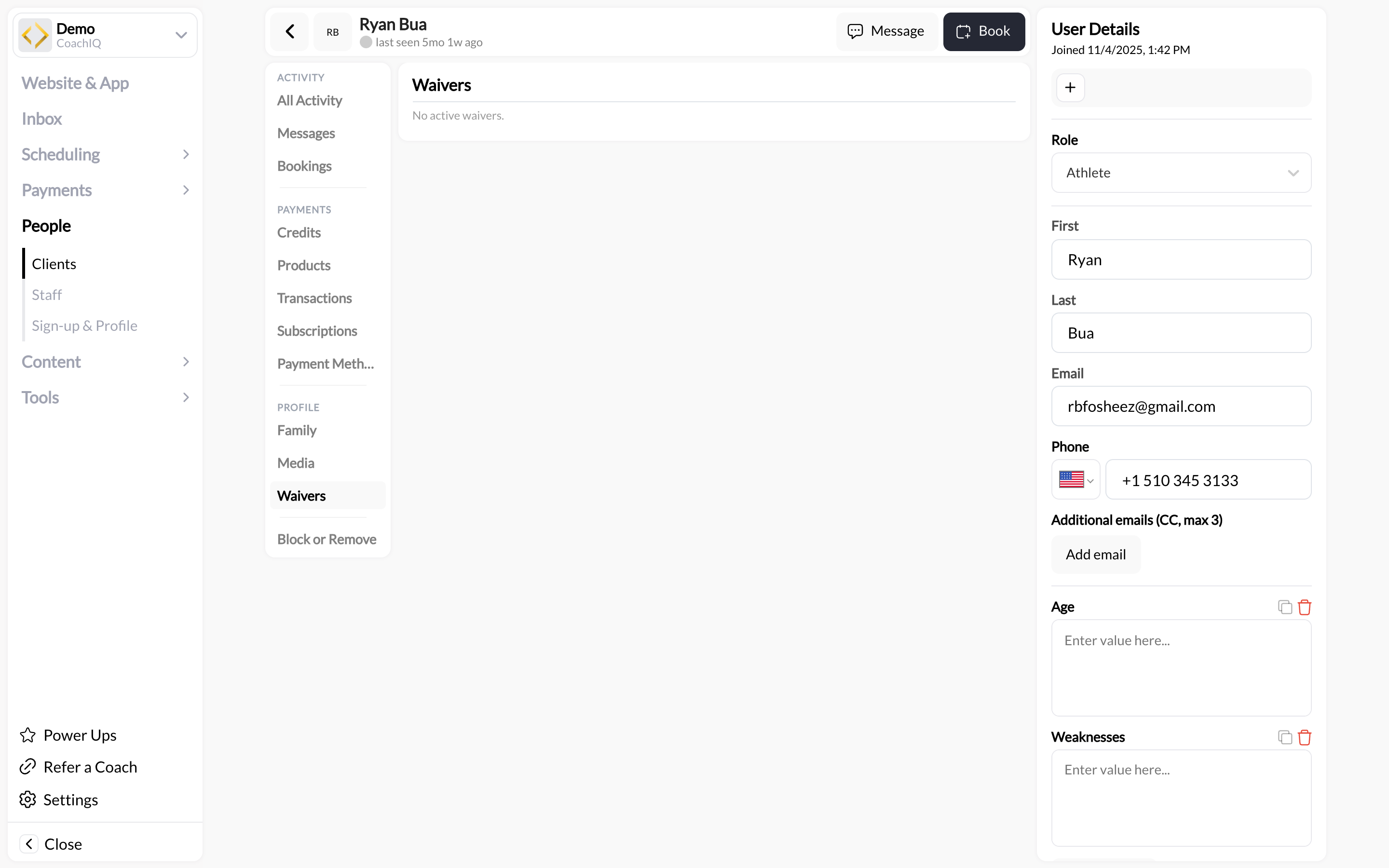Select Clients under People

coord(54,264)
